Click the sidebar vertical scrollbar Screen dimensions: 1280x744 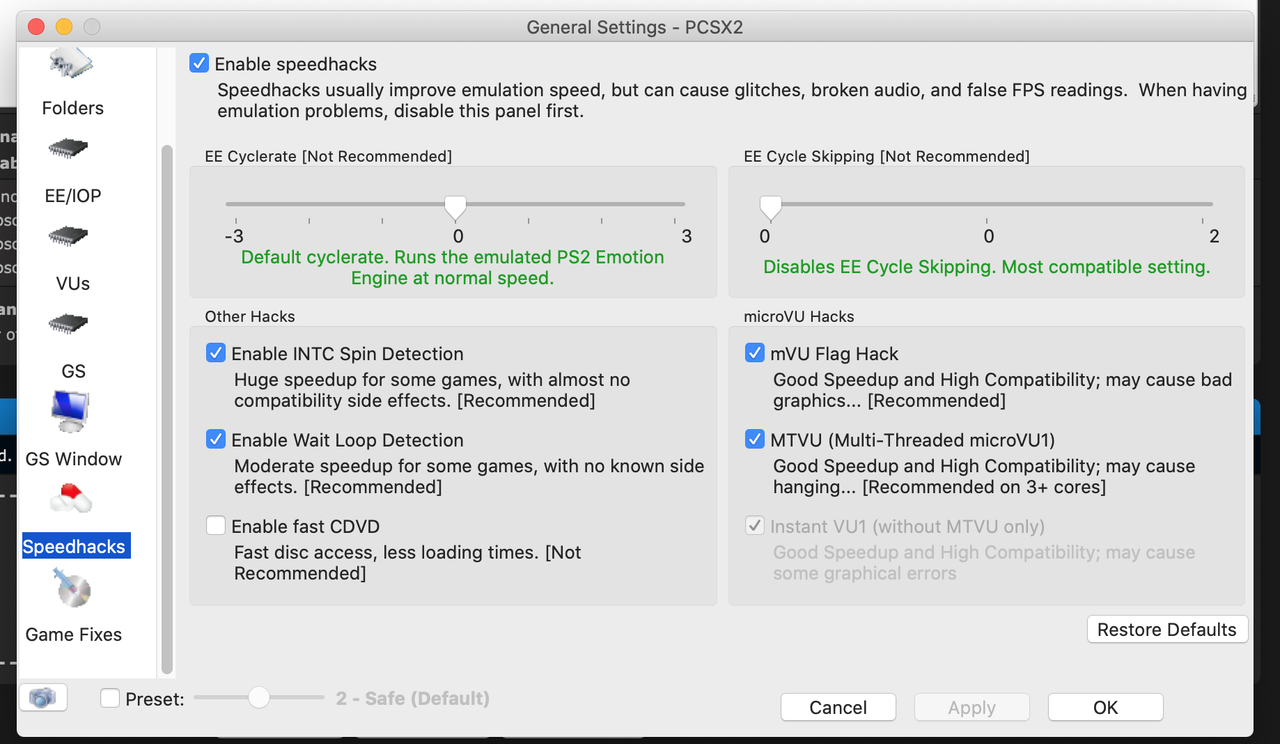coord(167,410)
